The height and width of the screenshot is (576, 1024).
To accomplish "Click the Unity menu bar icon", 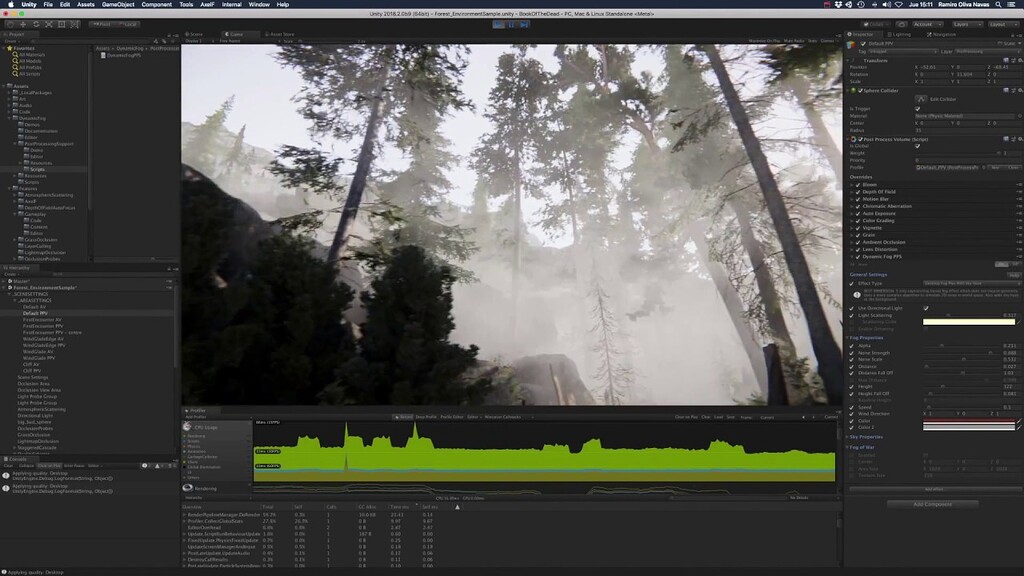I will (27, 4).
